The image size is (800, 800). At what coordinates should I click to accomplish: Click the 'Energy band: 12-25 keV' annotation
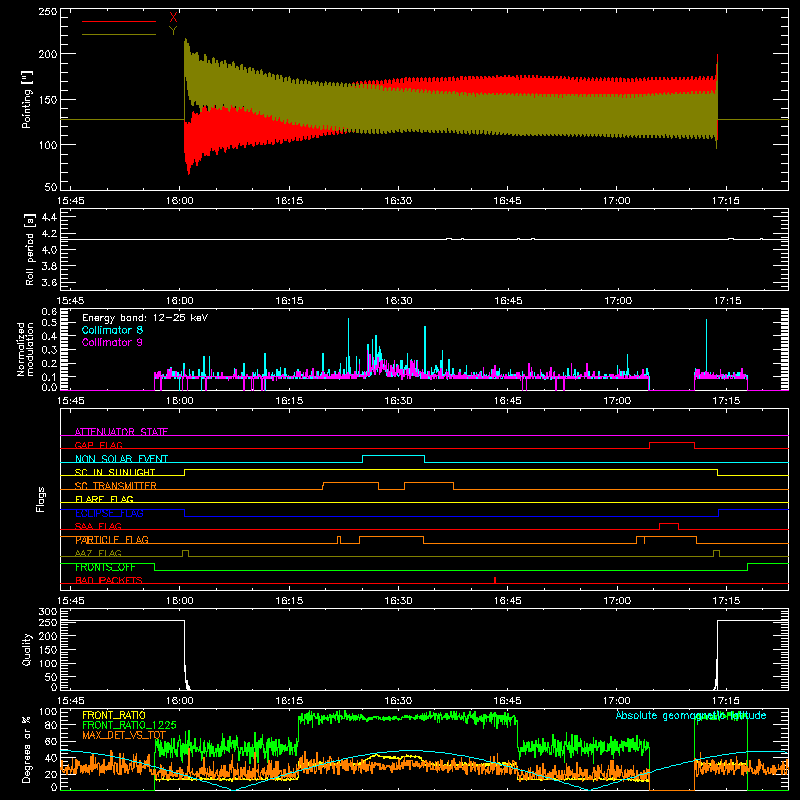[x=145, y=318]
